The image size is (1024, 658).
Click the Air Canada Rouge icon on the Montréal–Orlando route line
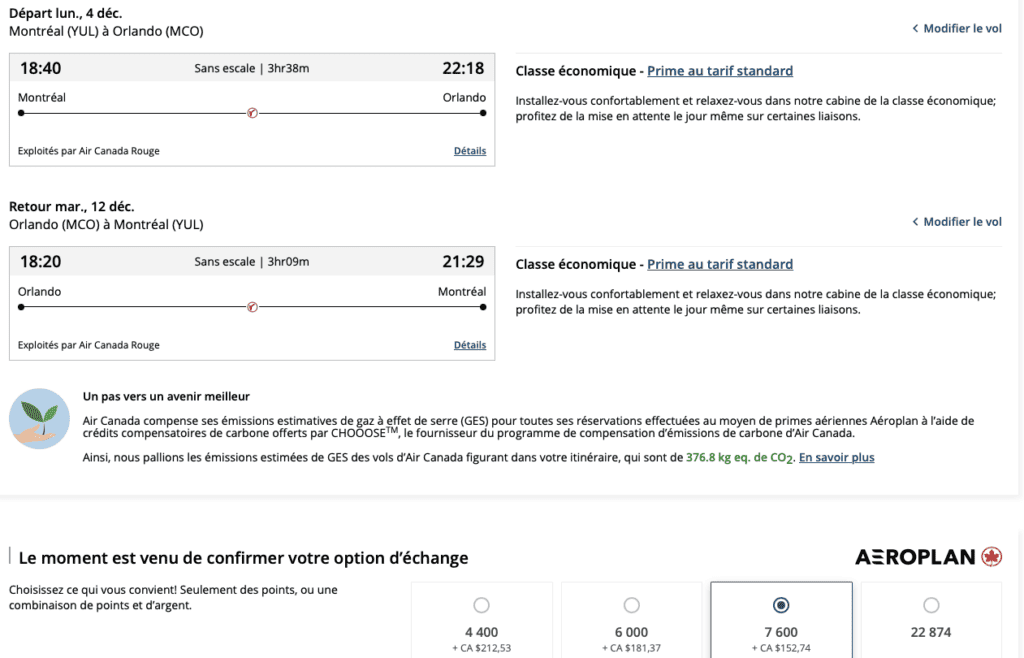click(x=252, y=113)
